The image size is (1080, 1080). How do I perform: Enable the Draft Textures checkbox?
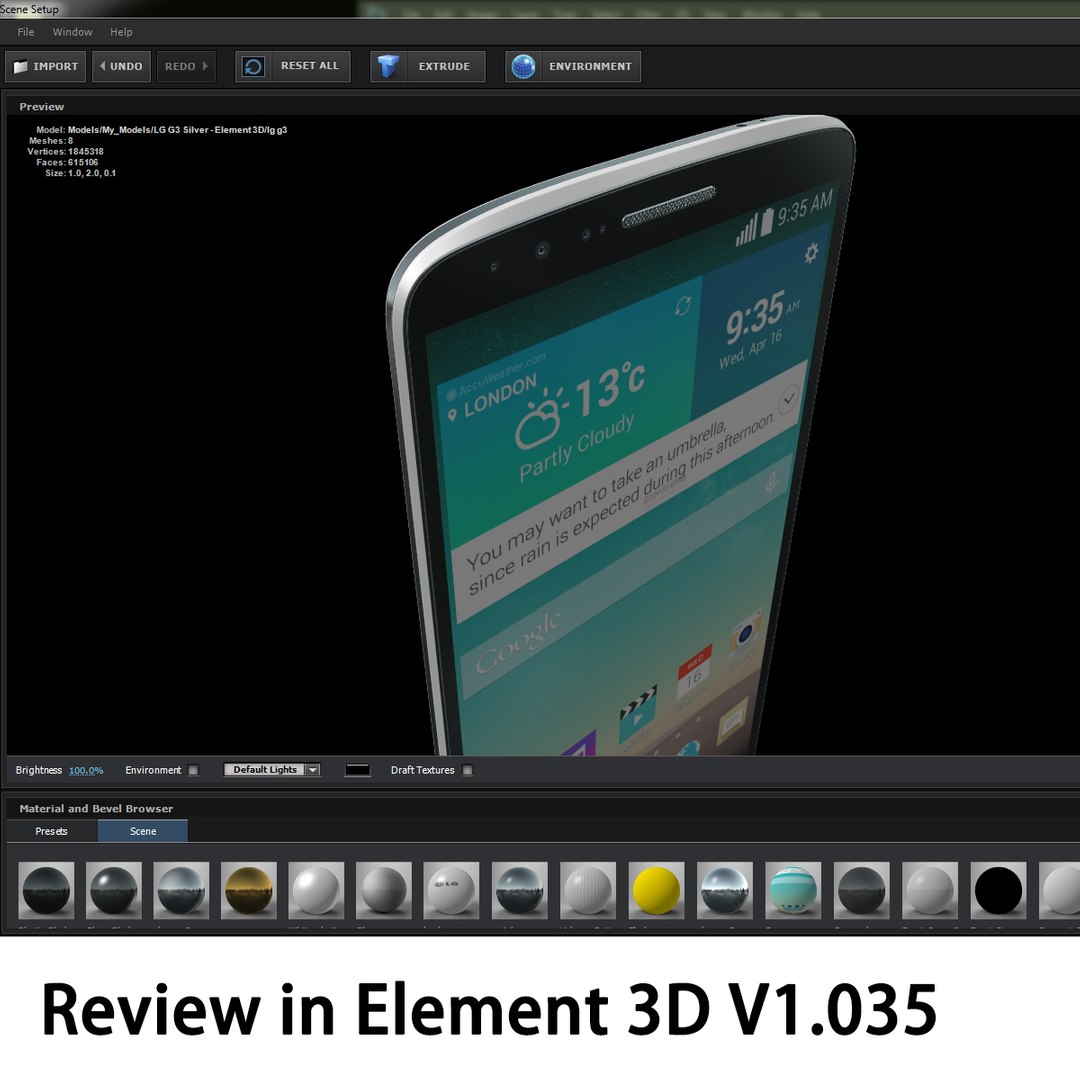click(468, 770)
